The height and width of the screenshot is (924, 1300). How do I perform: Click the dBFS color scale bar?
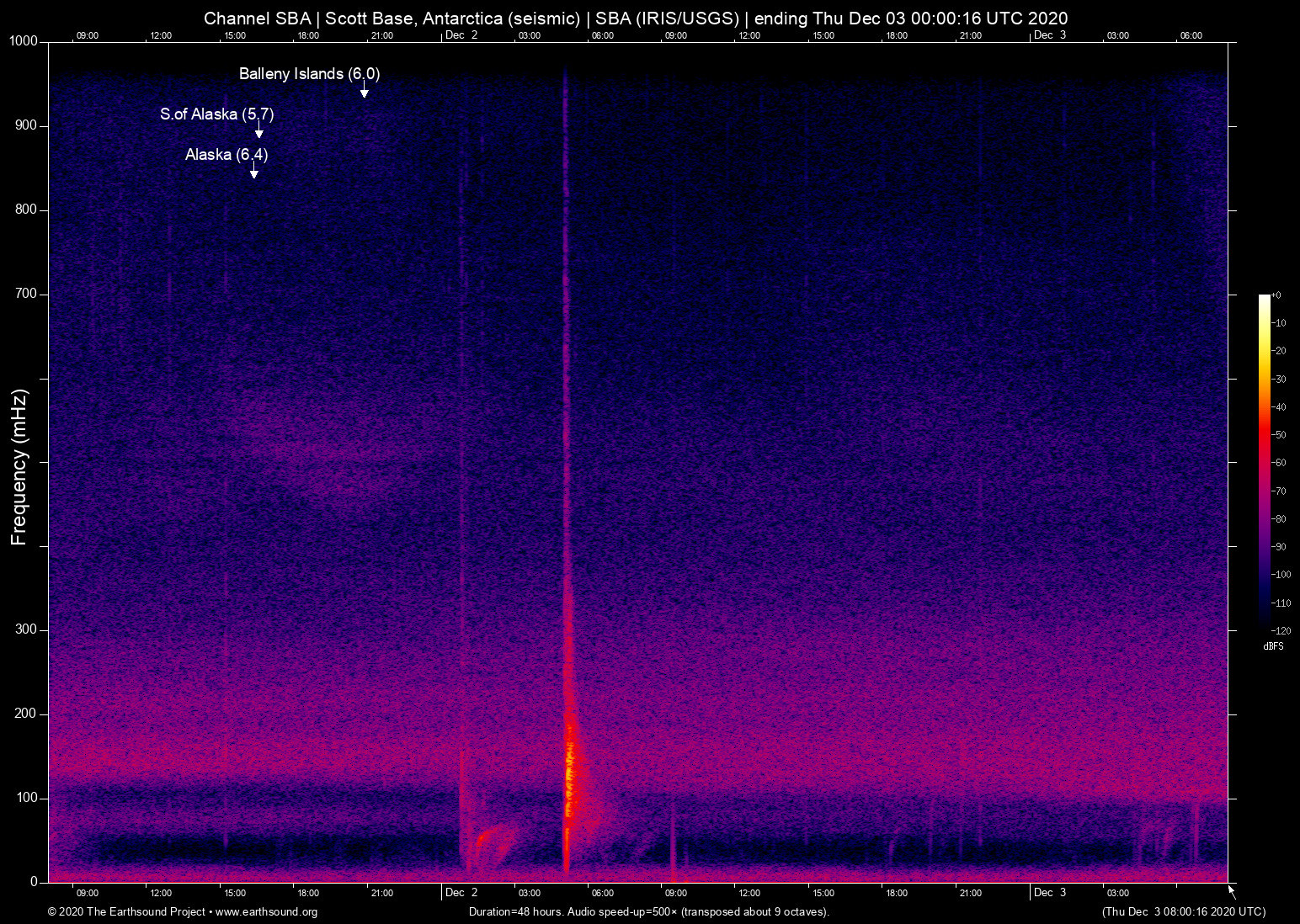(1264, 461)
